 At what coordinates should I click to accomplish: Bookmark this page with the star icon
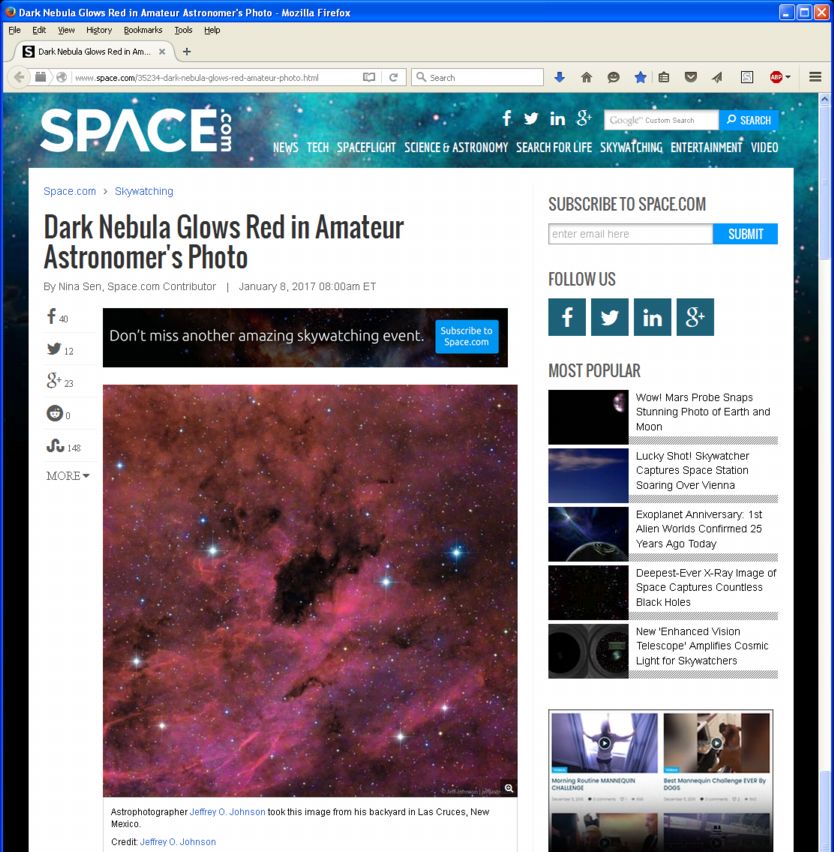pyautogui.click(x=640, y=77)
